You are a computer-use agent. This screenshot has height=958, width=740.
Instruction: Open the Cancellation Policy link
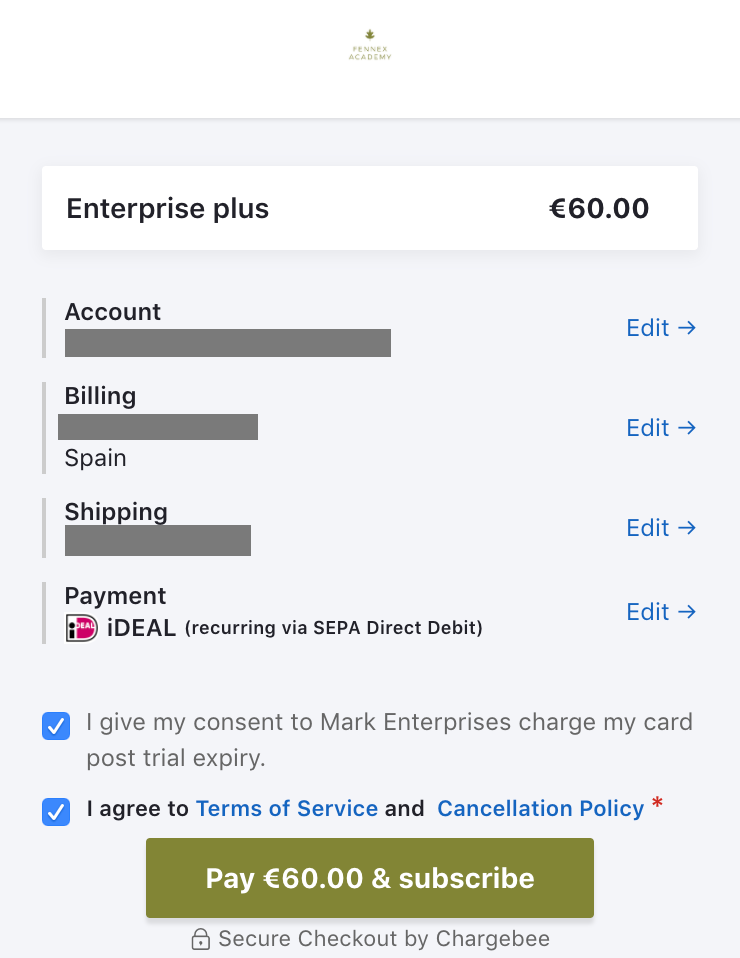point(540,809)
